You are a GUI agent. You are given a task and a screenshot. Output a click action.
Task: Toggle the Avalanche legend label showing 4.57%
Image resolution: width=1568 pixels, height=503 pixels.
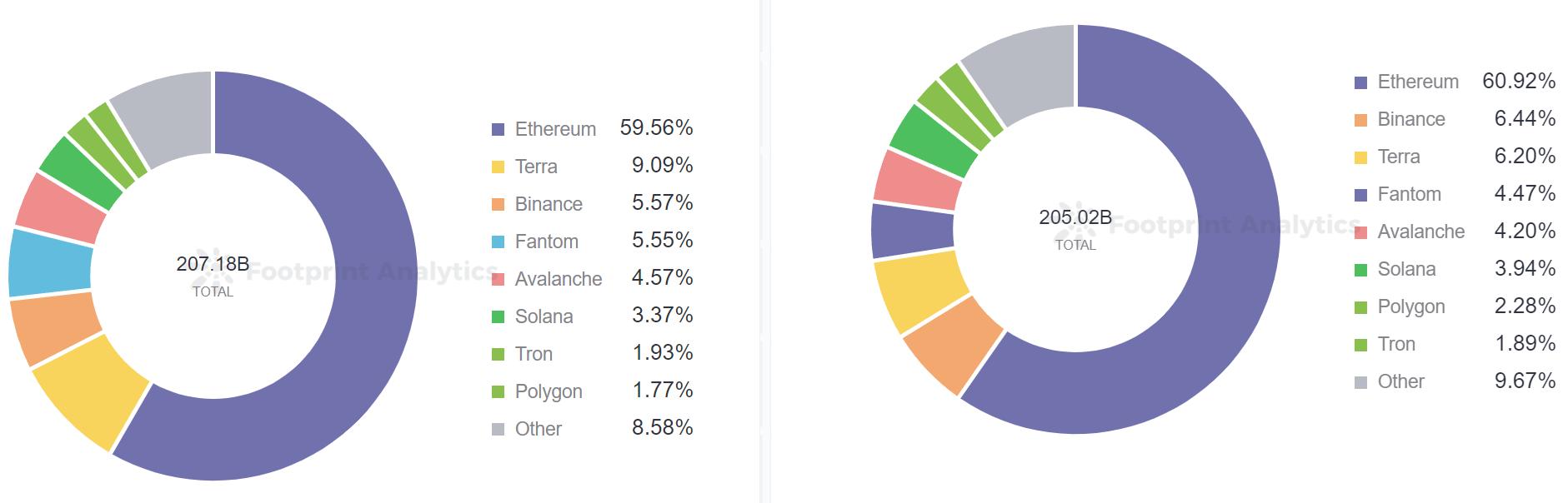click(x=558, y=279)
